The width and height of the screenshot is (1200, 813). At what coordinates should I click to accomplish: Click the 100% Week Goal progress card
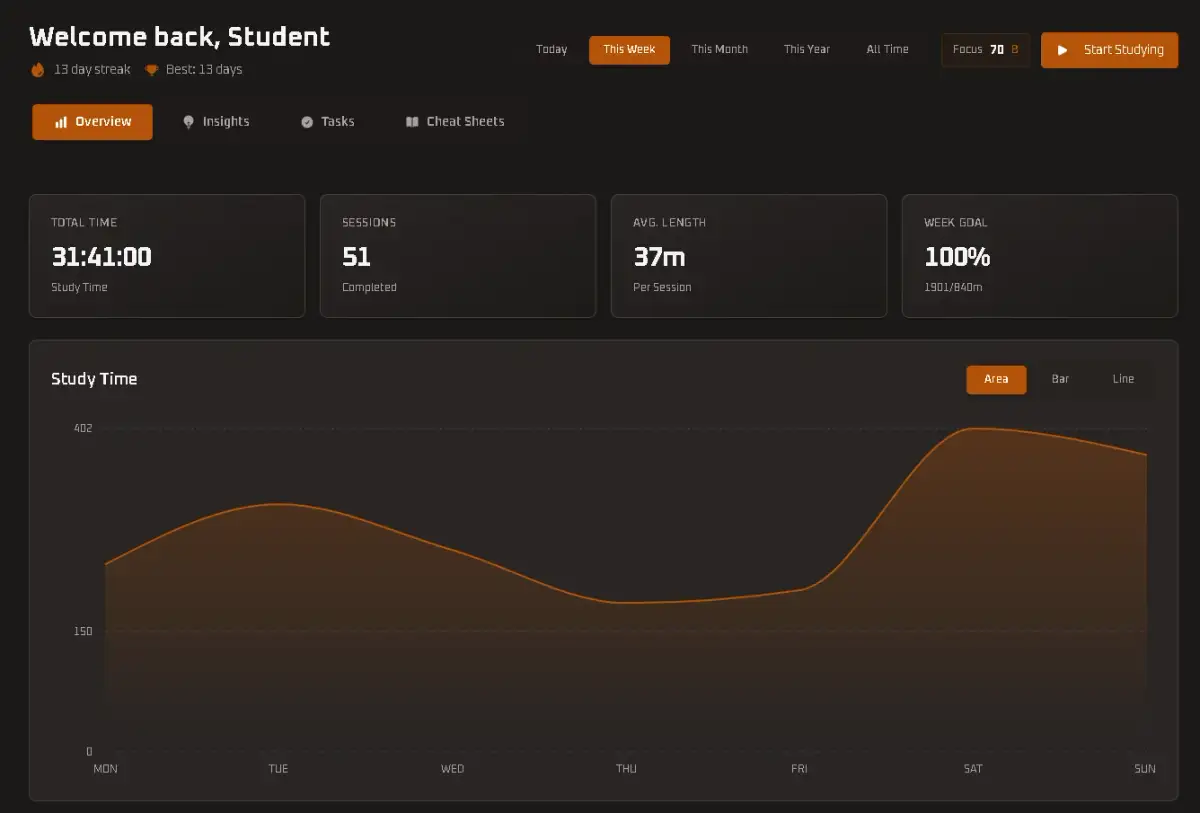[1040, 255]
